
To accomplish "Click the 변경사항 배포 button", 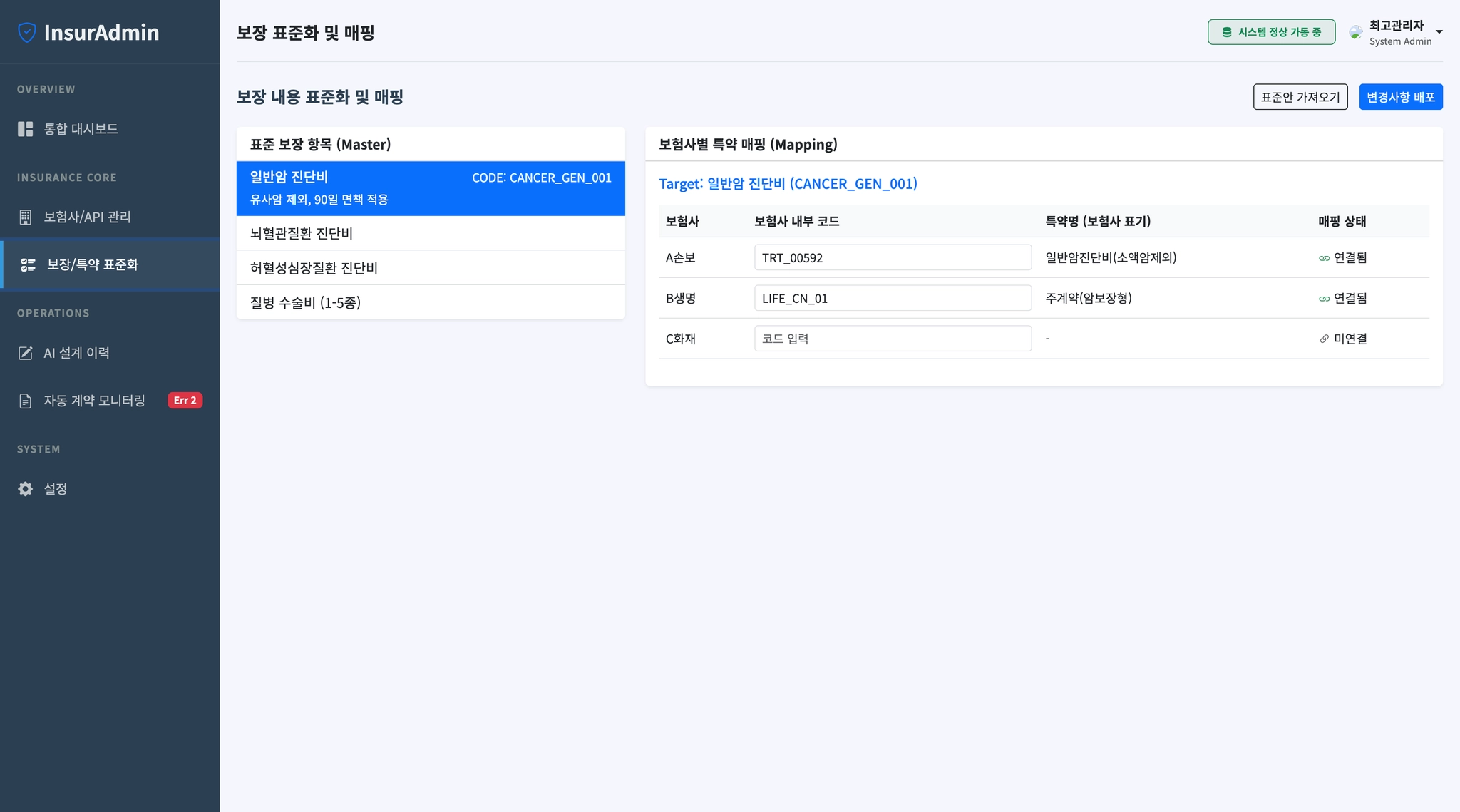I will (1400, 97).
